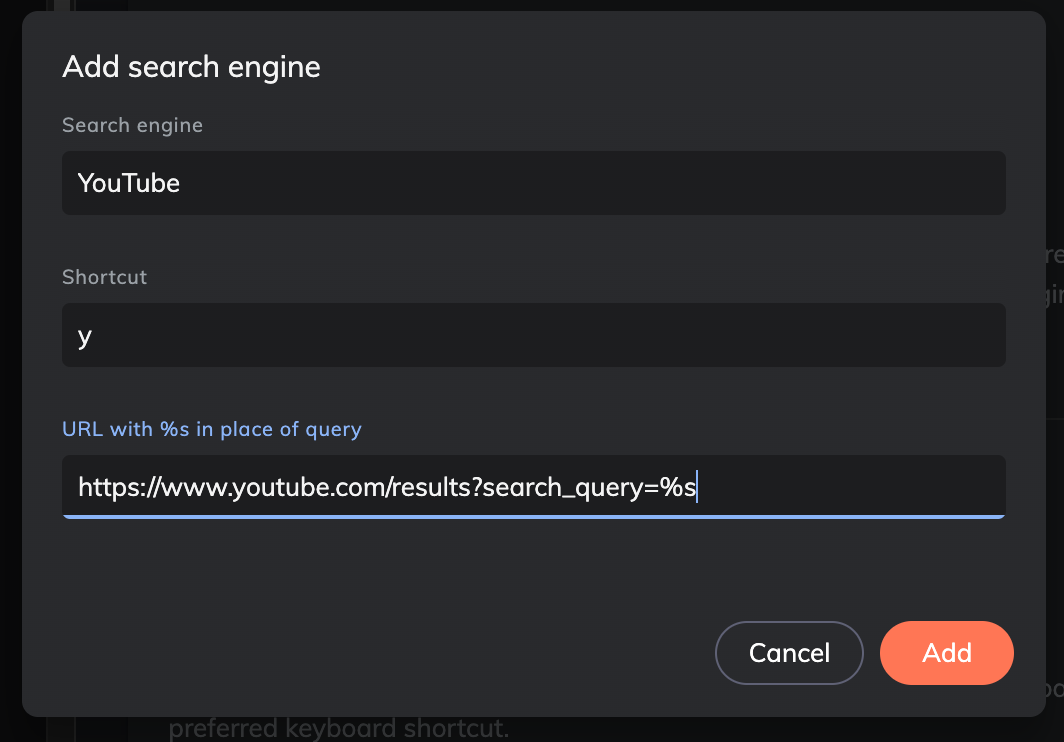Image resolution: width=1064 pixels, height=742 pixels.
Task: Select the YouTube text in name field
Action: click(x=128, y=183)
